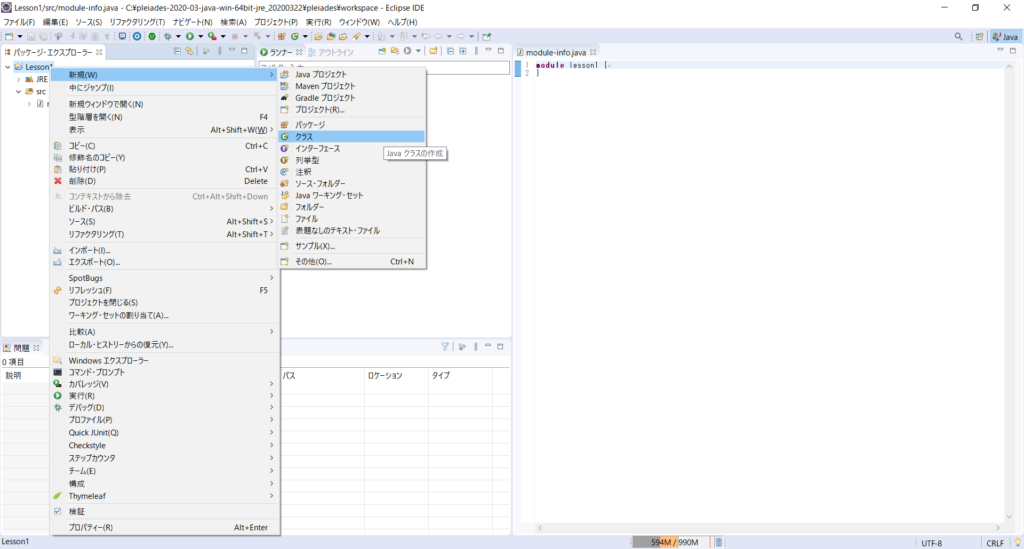The image size is (1024, 549).
Task: Switch to Outline (アウトライン) tab
Action: [x=331, y=52]
